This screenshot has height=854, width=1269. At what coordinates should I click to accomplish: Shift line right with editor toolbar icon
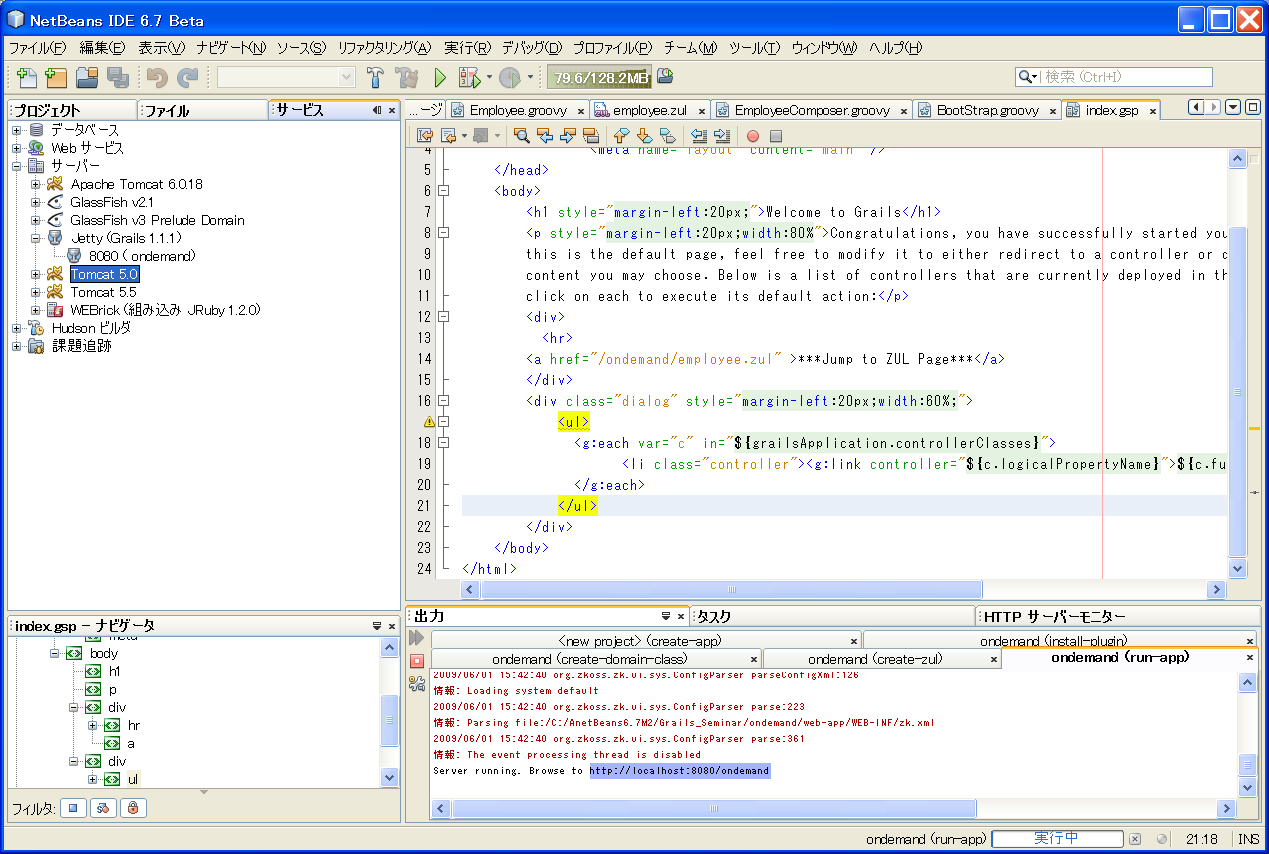721,136
